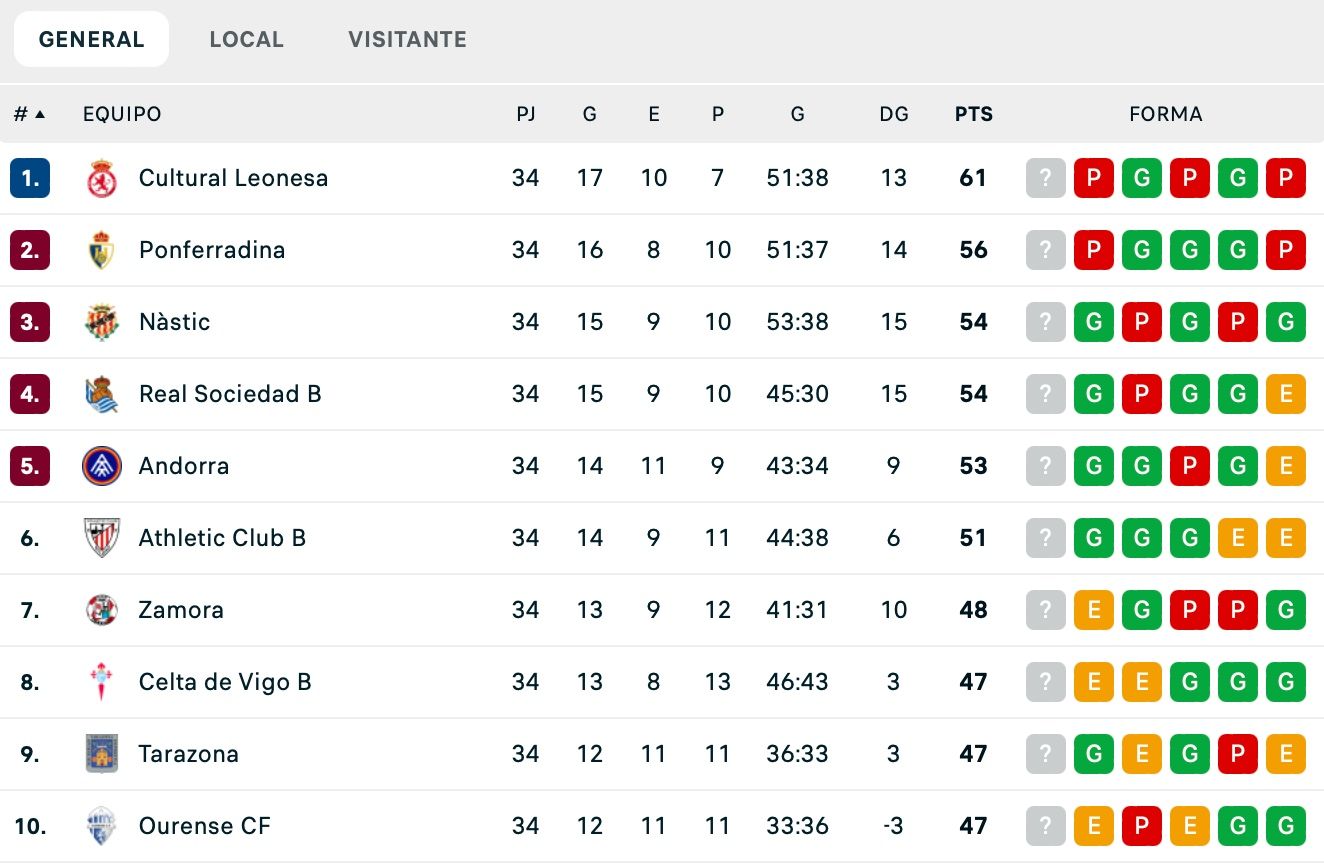The height and width of the screenshot is (864, 1324).
Task: Switch to the LOCAL tab
Action: point(246,39)
